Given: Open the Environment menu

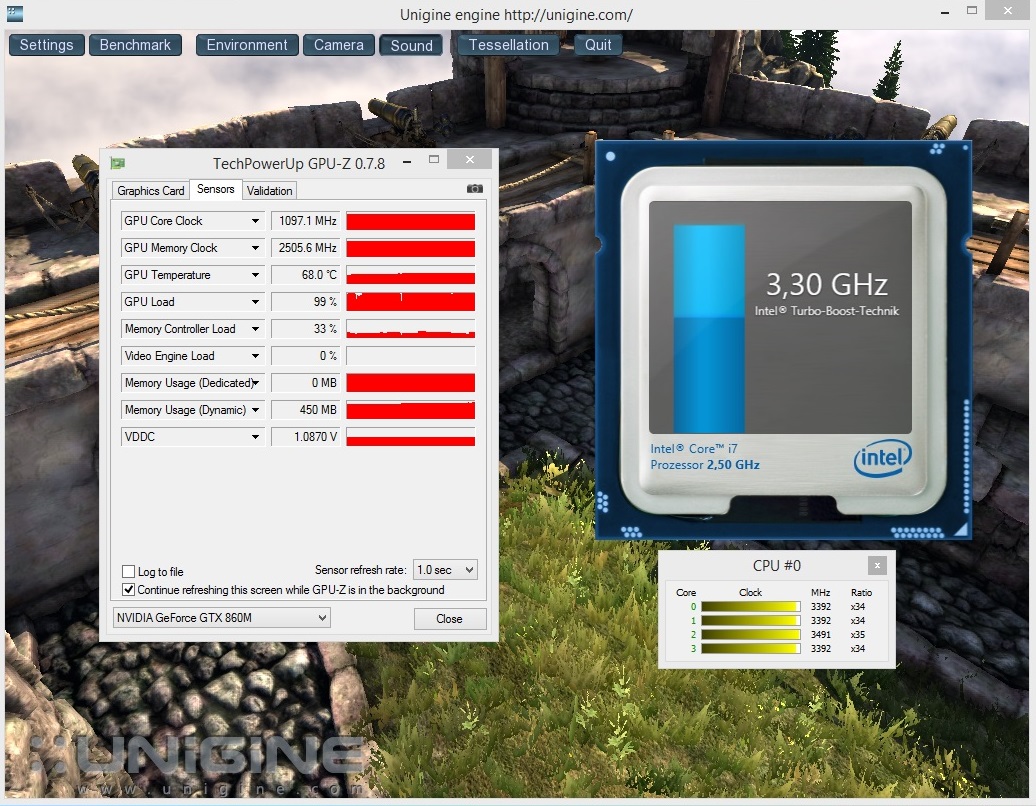Looking at the screenshot, I should [x=247, y=45].
